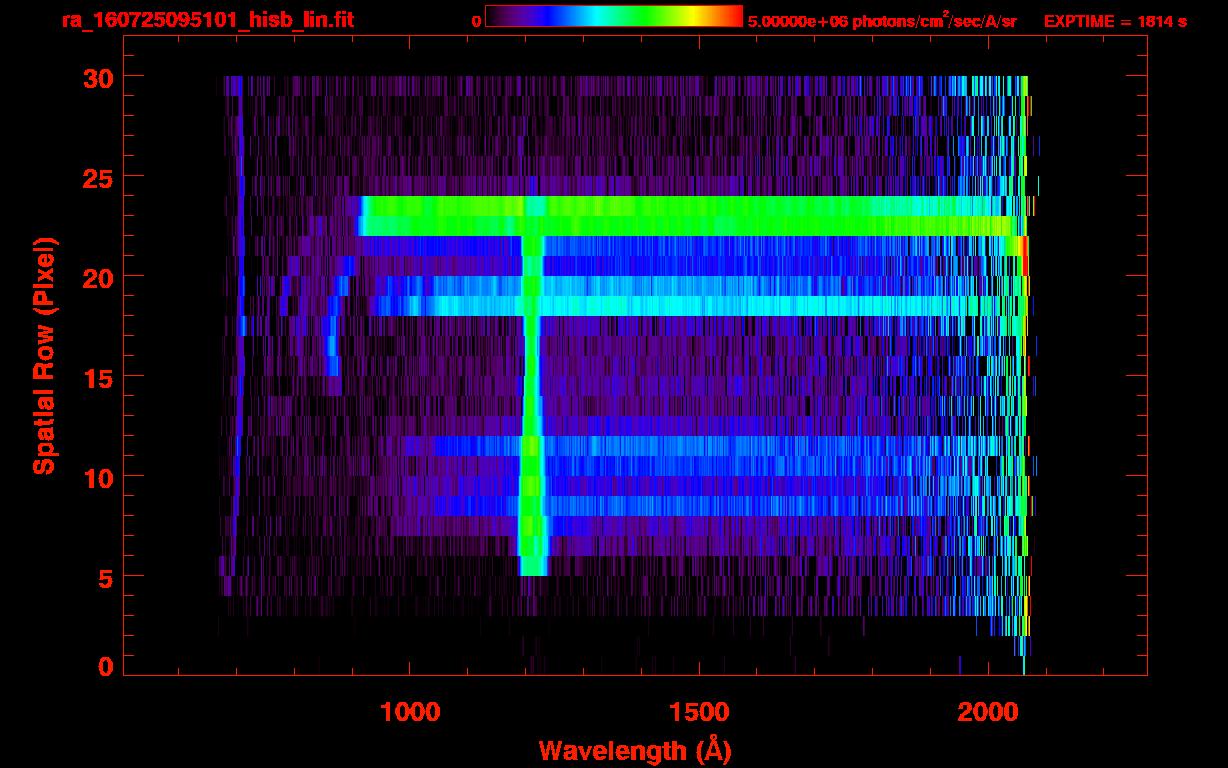Click the Spatial Row (Pixel) axis title
The image size is (1228, 768).
[42, 356]
